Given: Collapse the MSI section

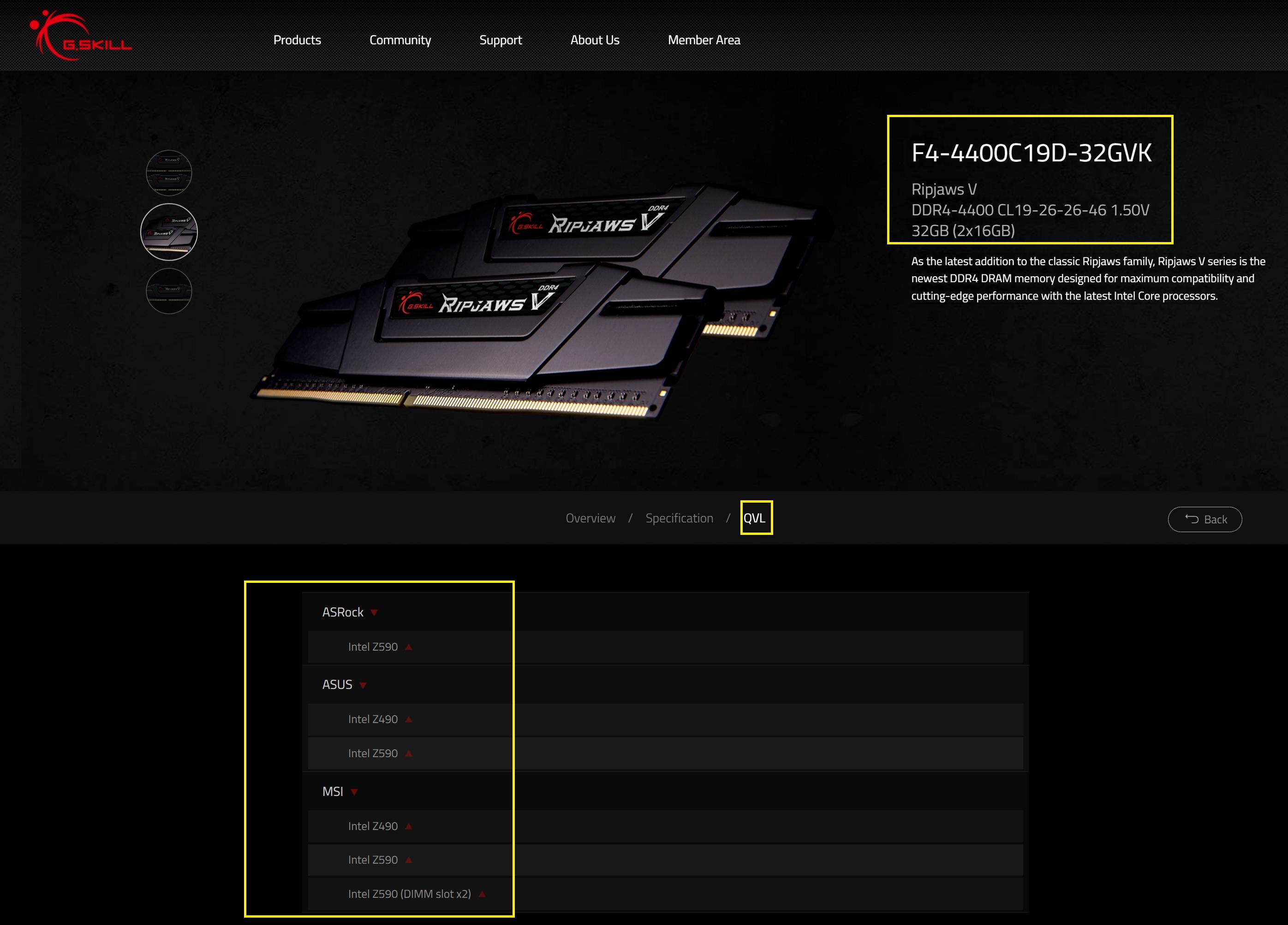Looking at the screenshot, I should click(x=665, y=791).
